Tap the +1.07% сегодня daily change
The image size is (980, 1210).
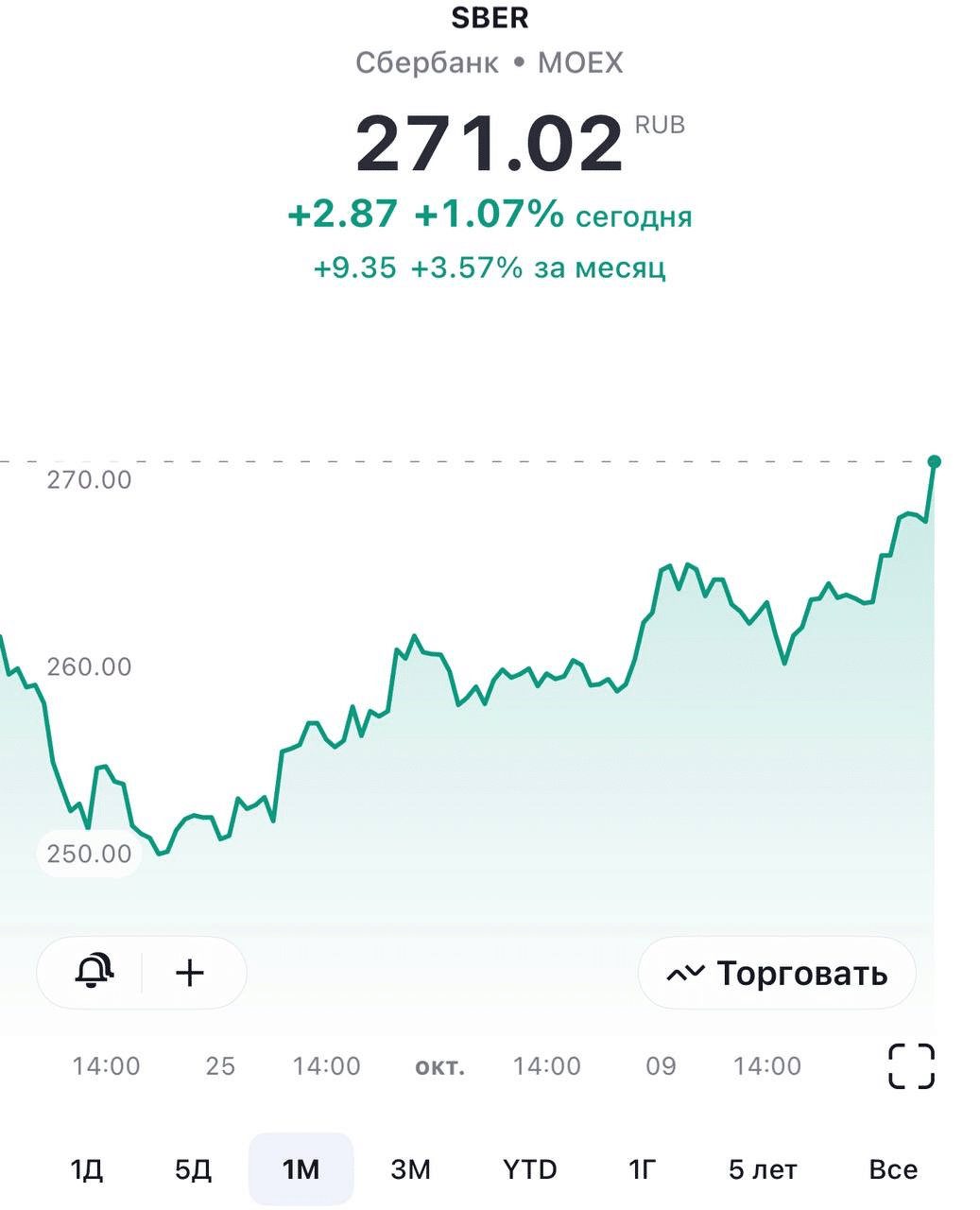click(553, 216)
